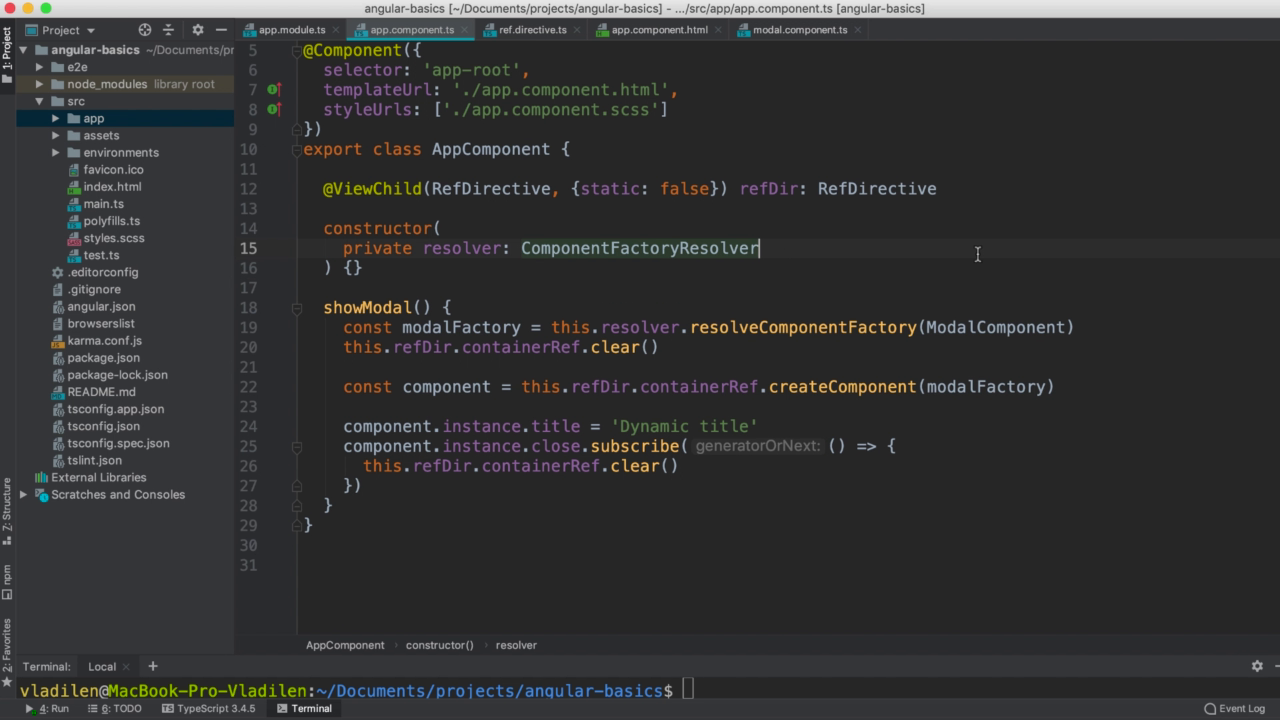1280x720 pixels.
Task: Open Project panel gear settings
Action: 198,30
